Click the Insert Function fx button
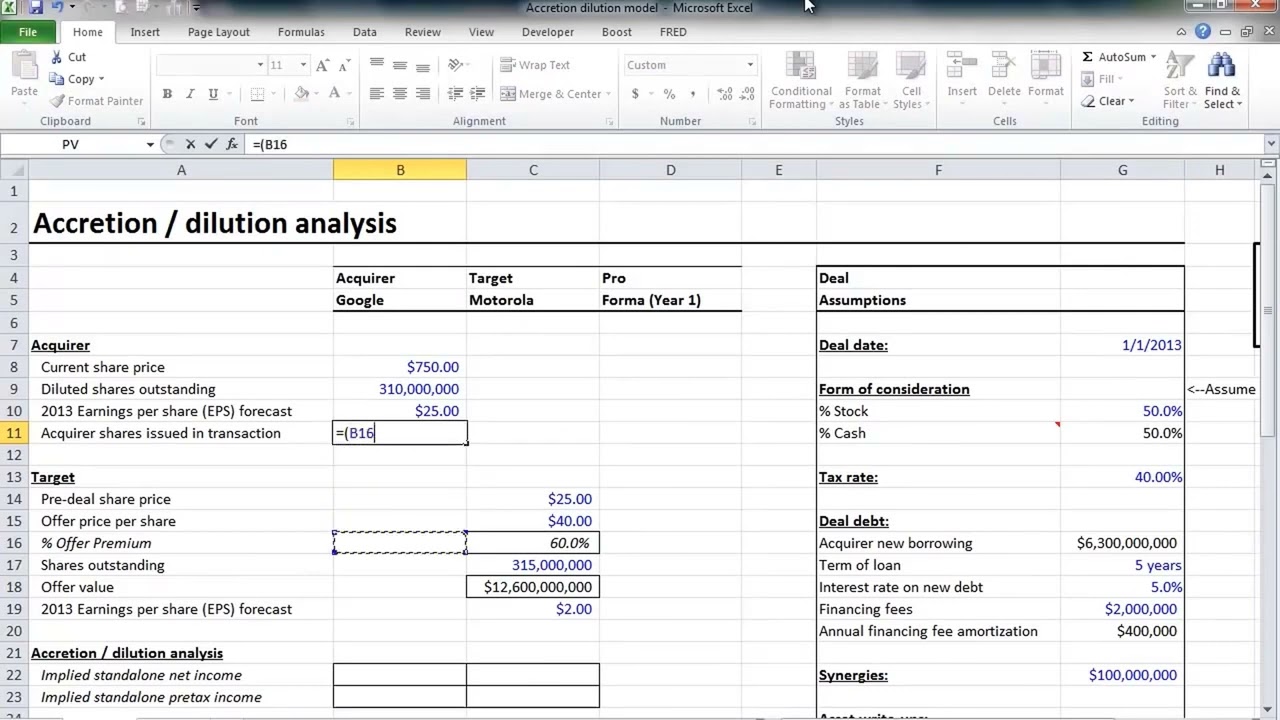Screen dimensions: 1280x720 tap(232, 144)
